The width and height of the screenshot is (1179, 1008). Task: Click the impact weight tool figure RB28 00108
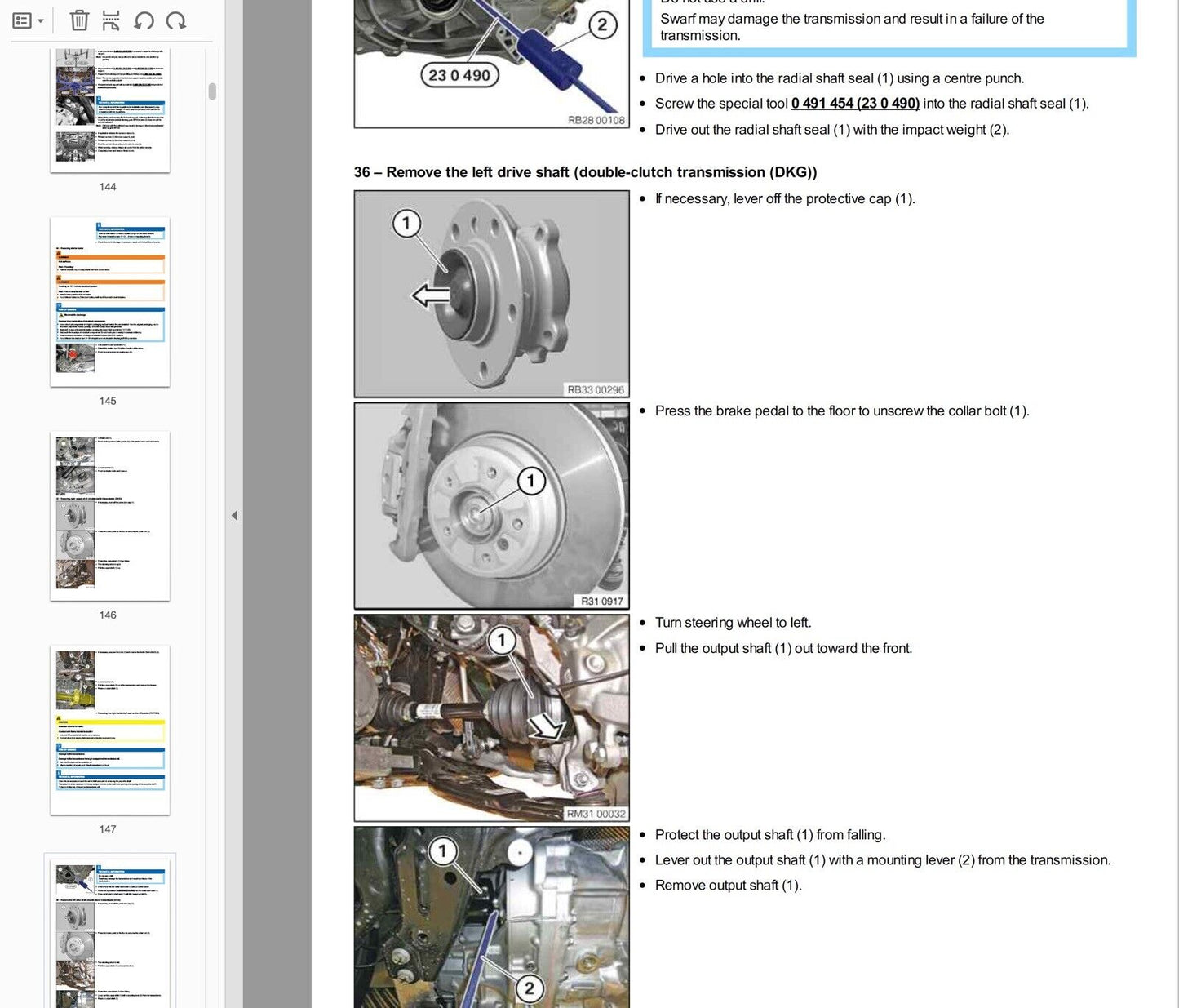[492, 64]
